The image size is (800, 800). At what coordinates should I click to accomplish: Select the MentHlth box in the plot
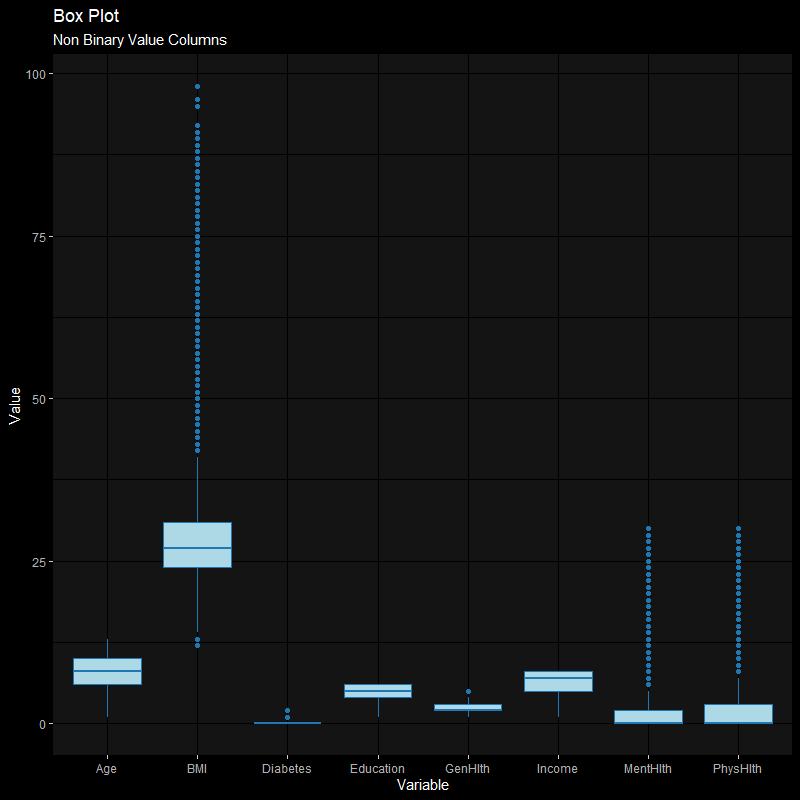(648, 717)
